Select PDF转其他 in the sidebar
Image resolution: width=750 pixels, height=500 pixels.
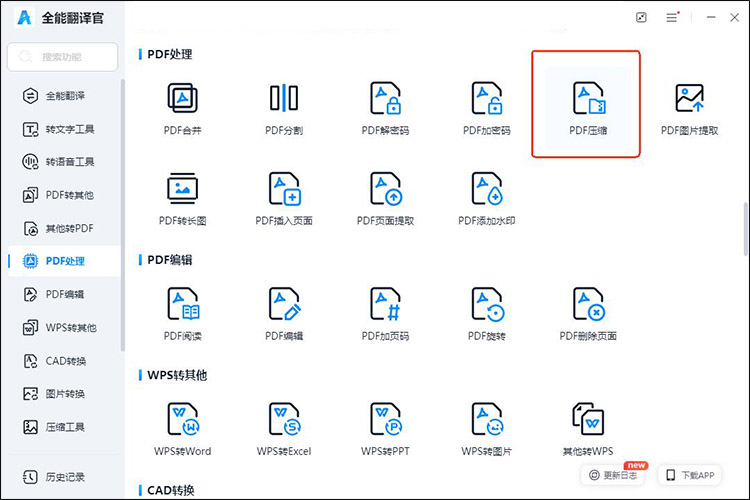pyautogui.click(x=64, y=195)
